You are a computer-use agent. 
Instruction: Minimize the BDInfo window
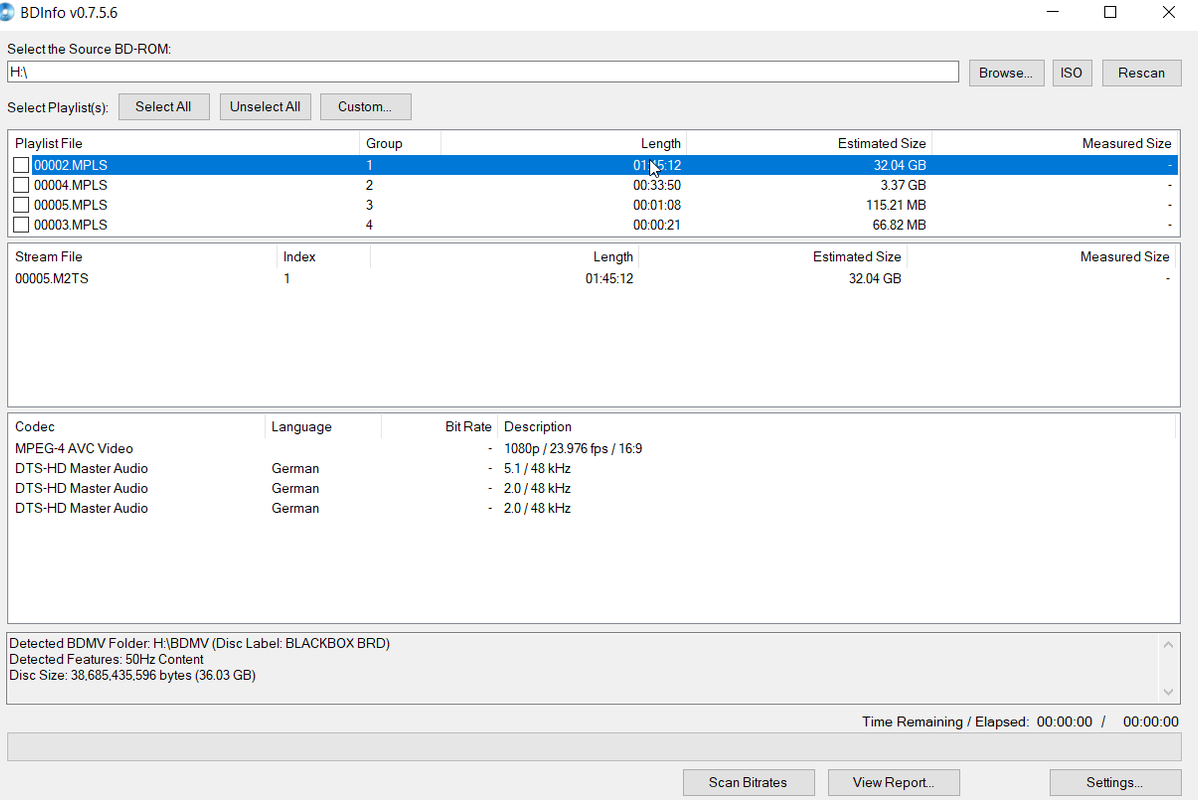point(1052,12)
